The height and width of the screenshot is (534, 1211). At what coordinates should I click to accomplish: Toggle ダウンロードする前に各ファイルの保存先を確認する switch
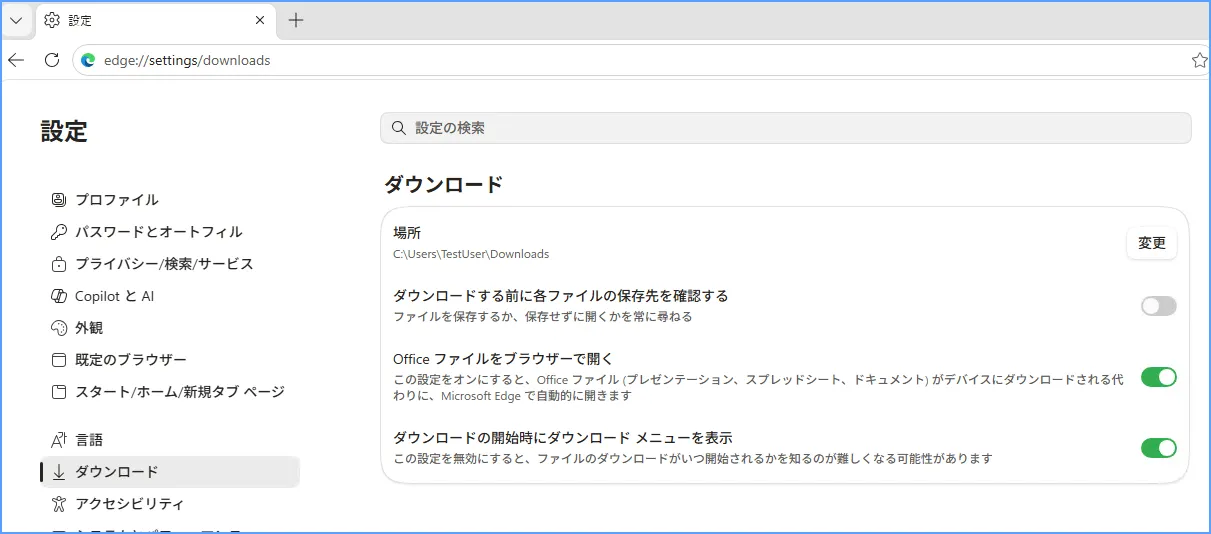coord(1159,306)
